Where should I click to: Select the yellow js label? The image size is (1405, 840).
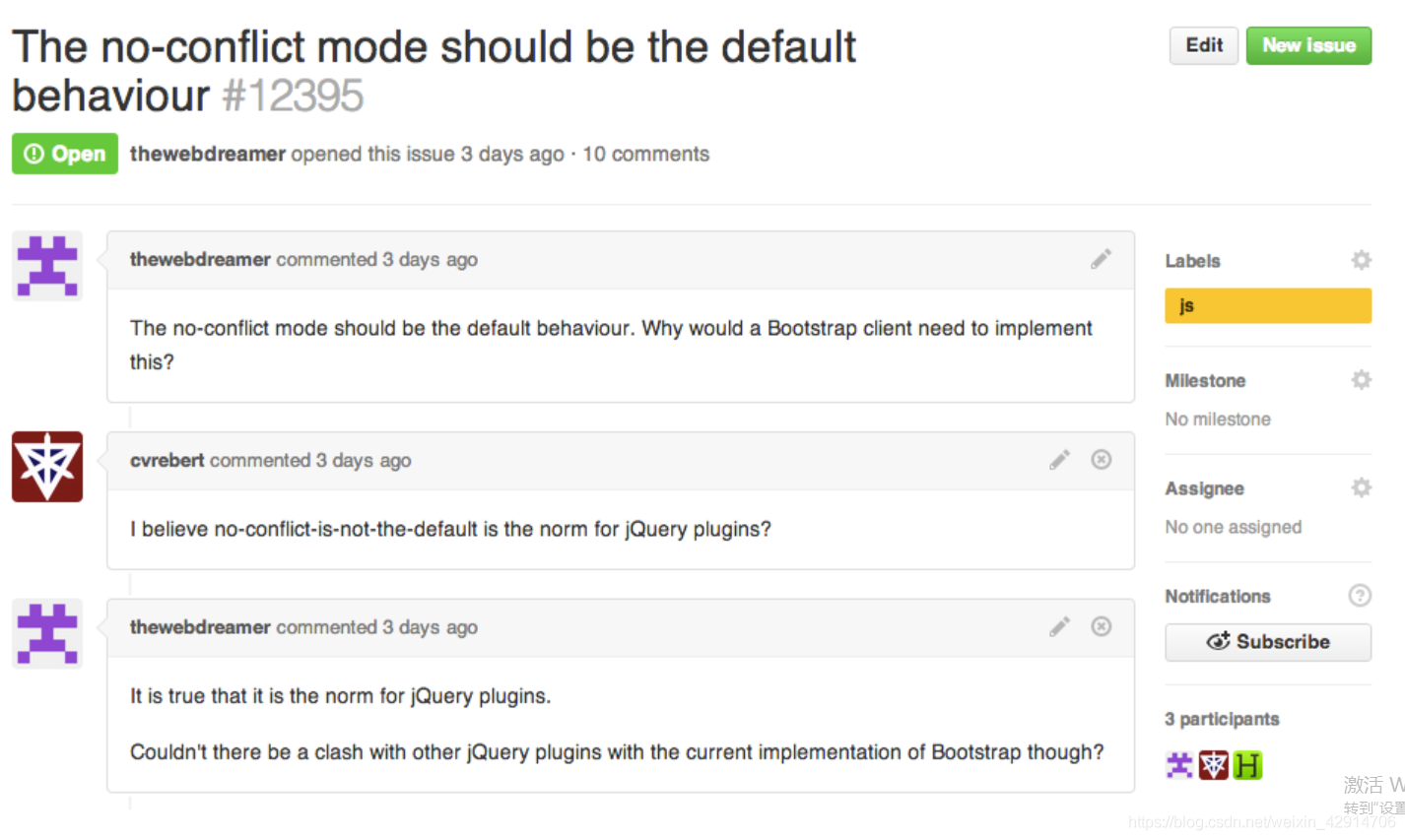(1268, 305)
